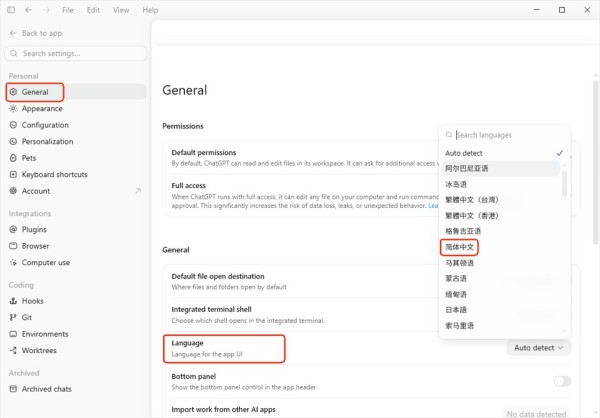
Task: Click the language list scrollbar thumb
Action: tap(564, 184)
